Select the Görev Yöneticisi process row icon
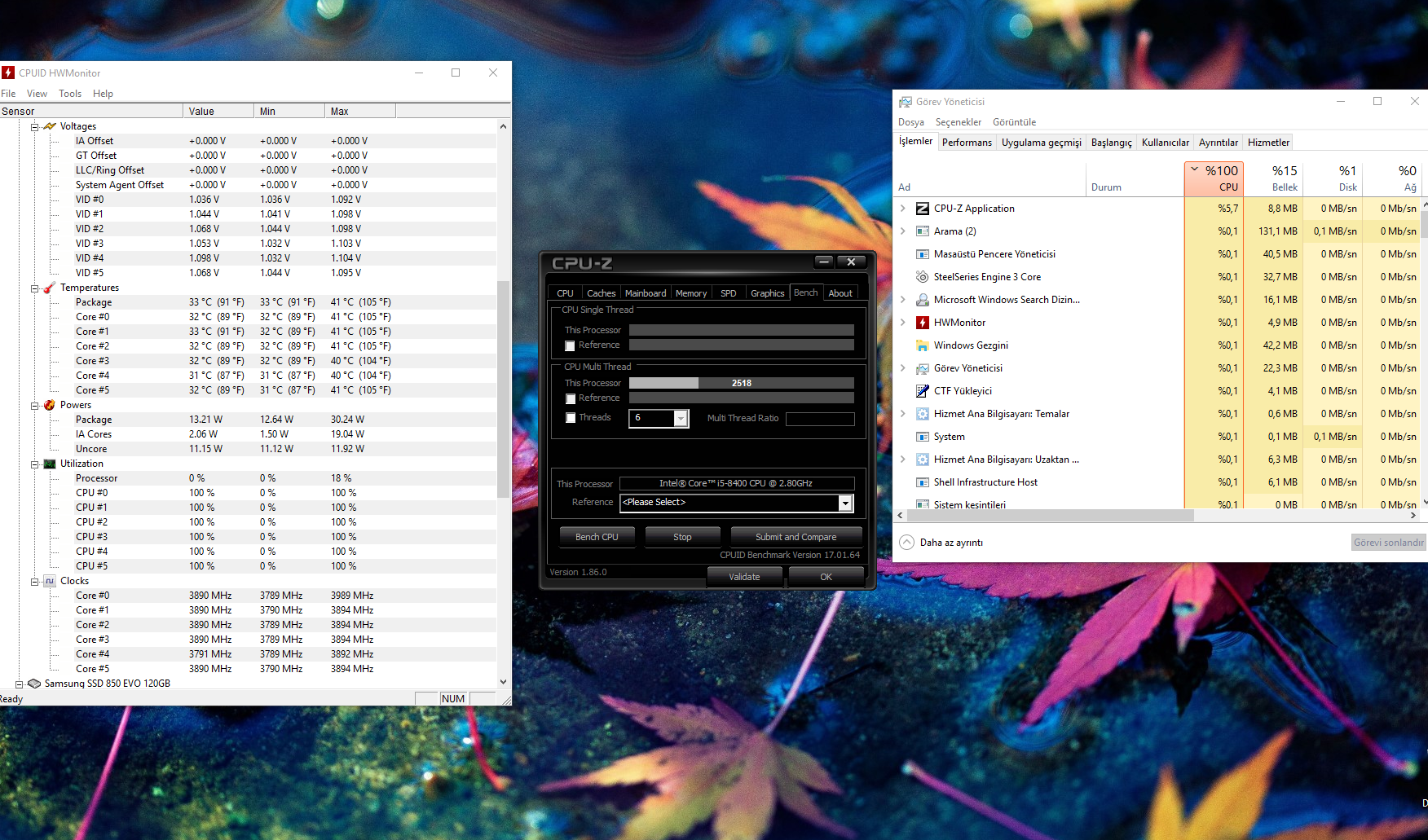The image size is (1428, 840). coord(923,368)
